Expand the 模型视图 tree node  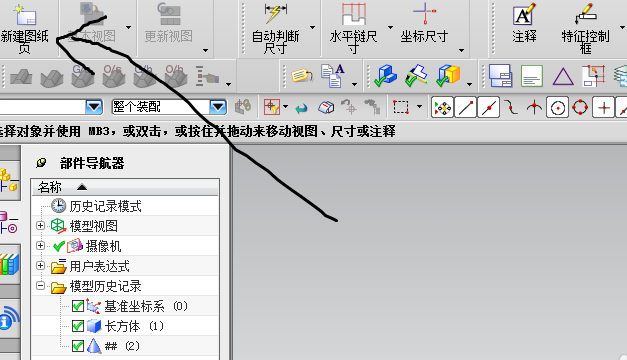point(40,226)
